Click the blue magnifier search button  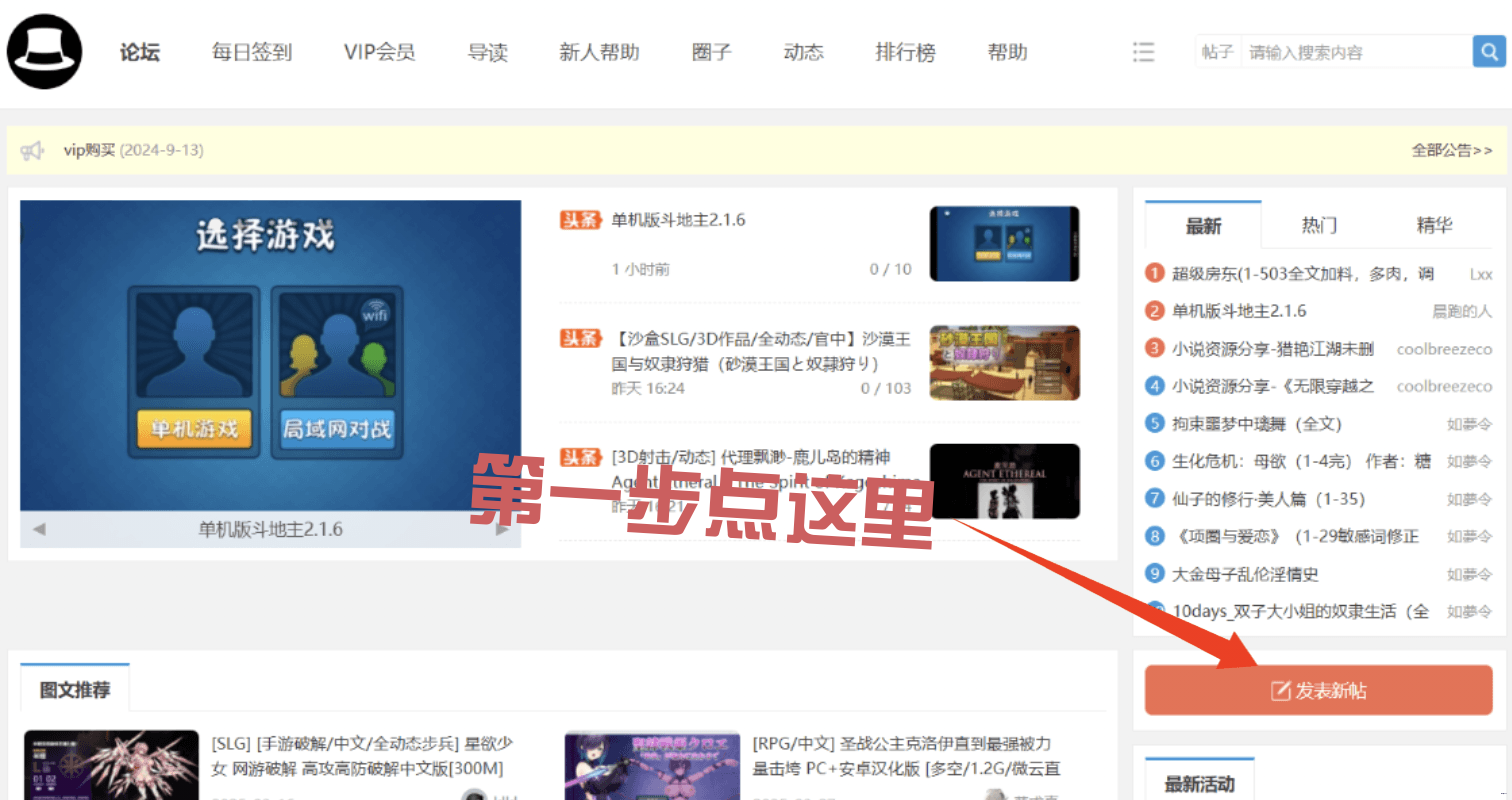pos(1488,52)
